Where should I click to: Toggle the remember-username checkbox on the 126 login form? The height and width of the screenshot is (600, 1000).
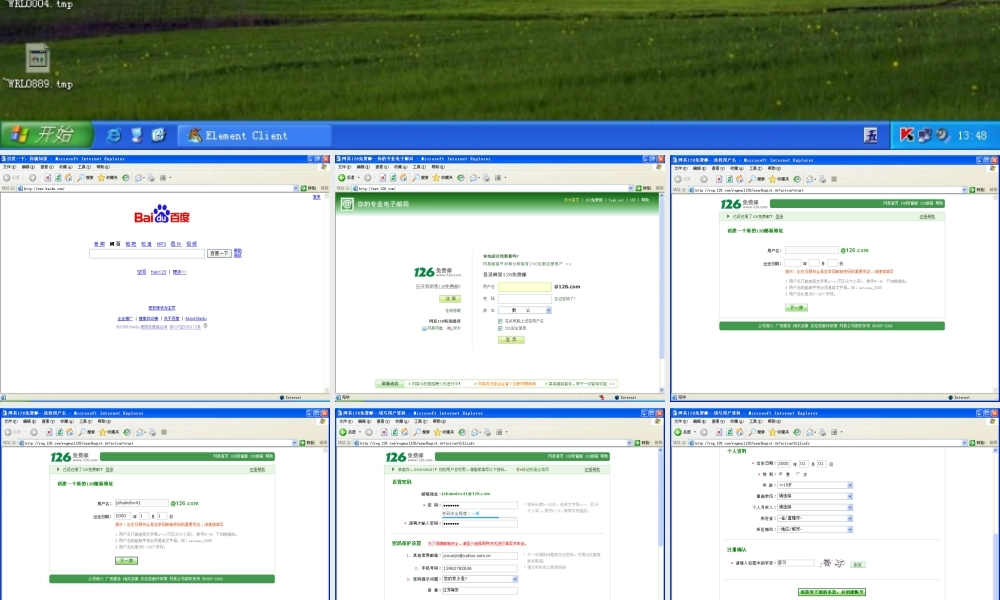[500, 321]
